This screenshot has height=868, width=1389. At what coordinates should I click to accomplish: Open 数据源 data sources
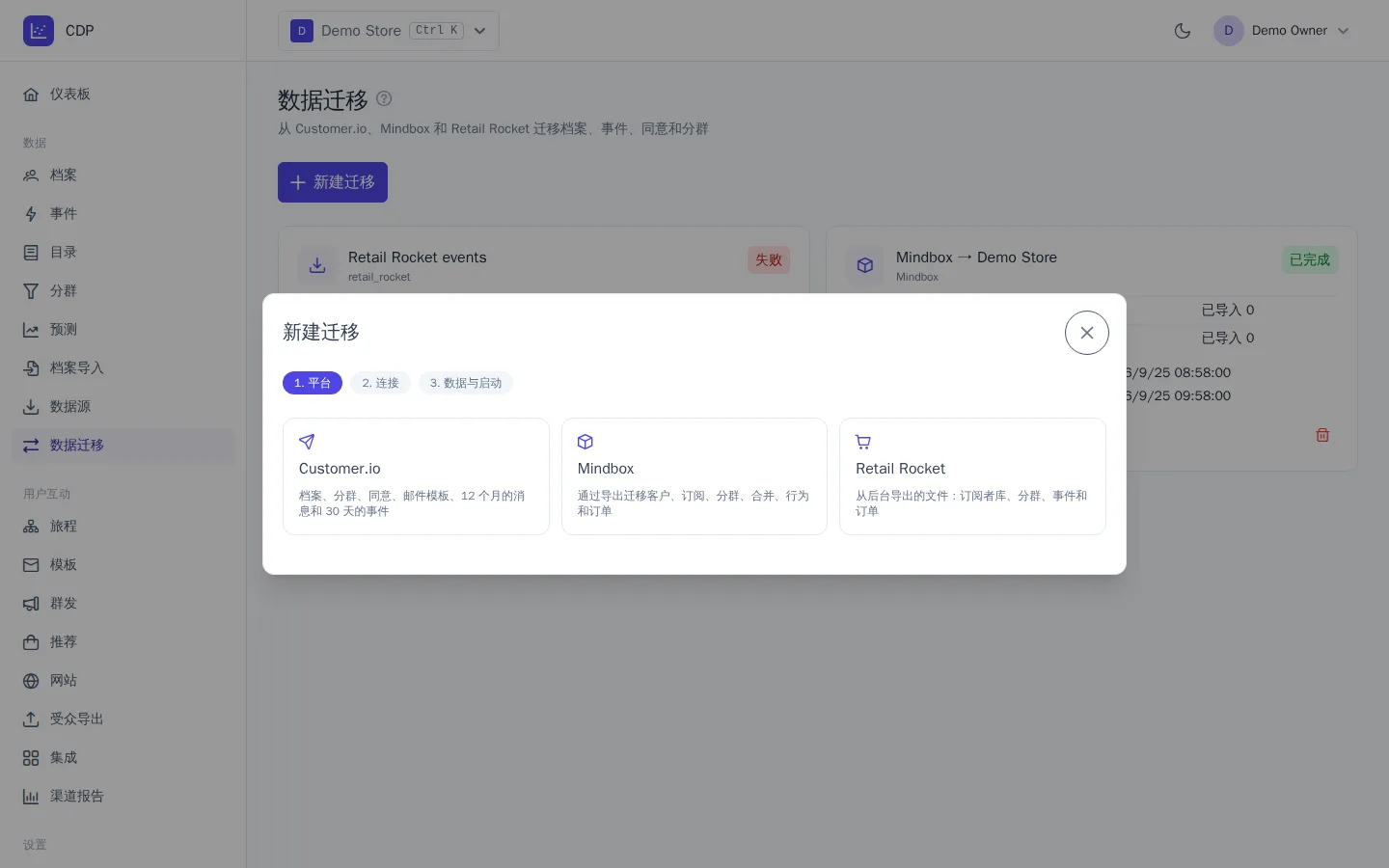pyautogui.click(x=123, y=407)
